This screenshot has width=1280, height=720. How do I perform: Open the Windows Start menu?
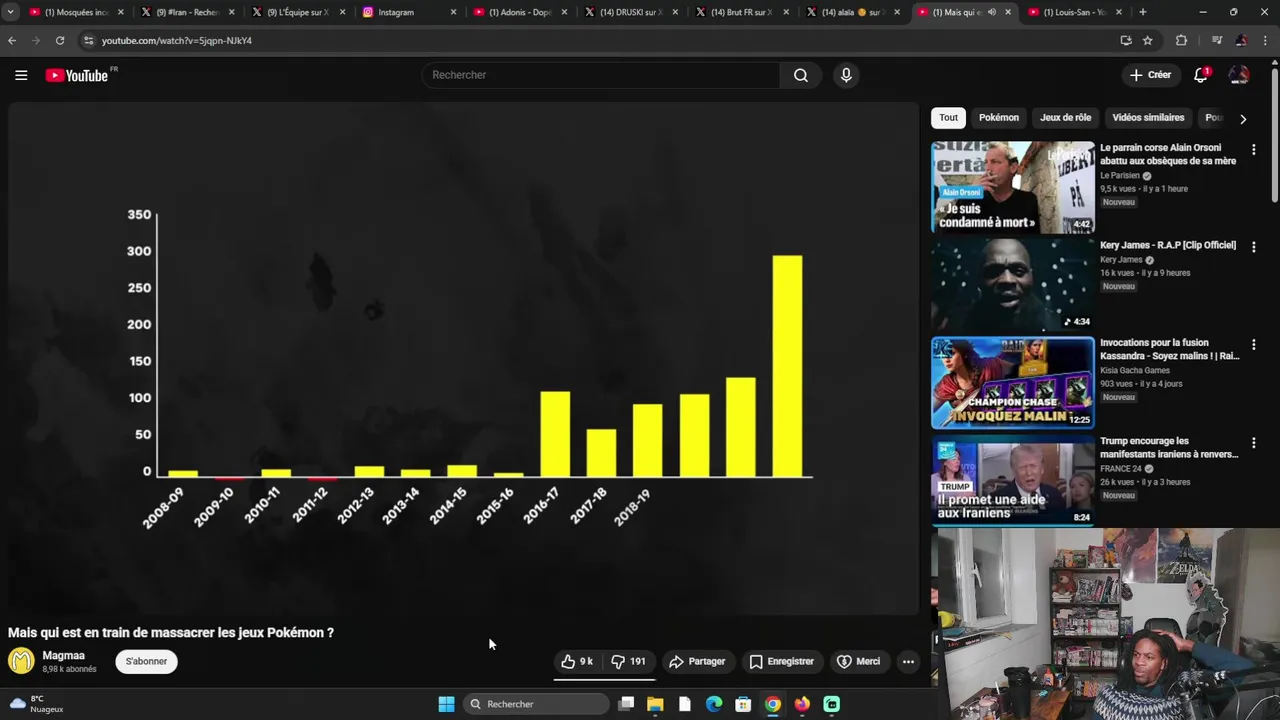click(x=446, y=704)
